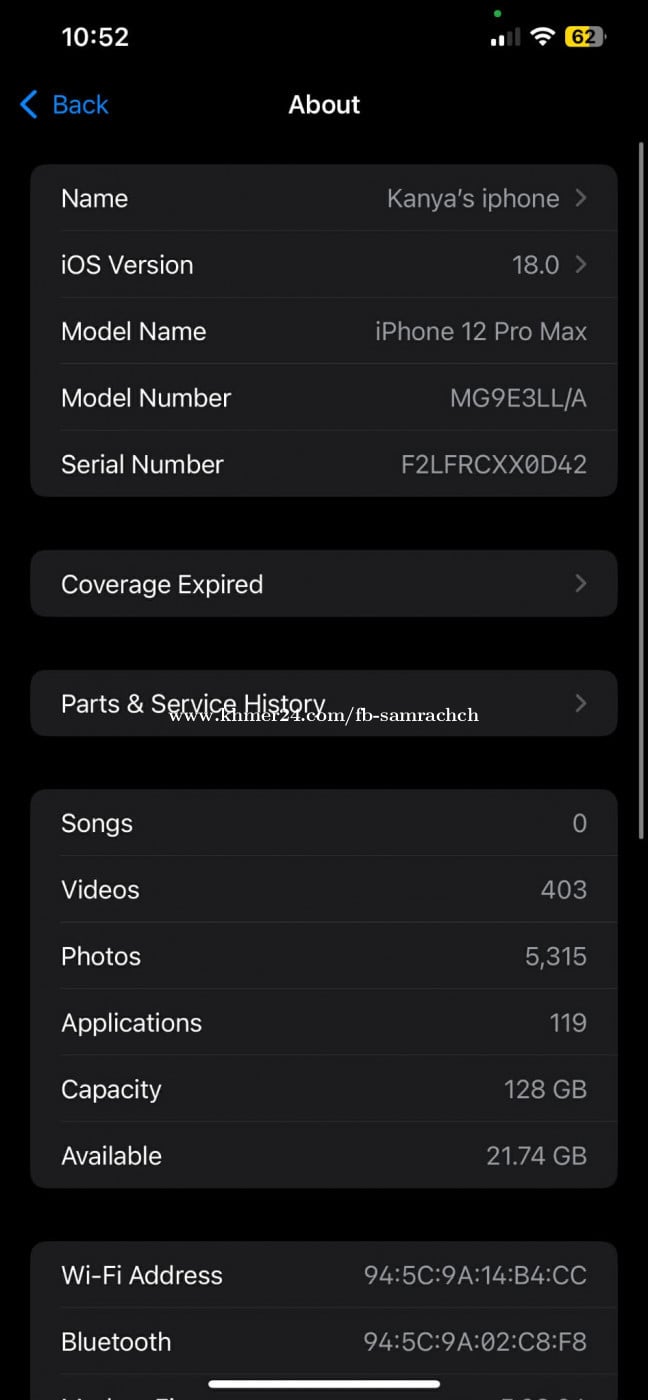Tap the Wi-Fi Address row
The width and height of the screenshot is (648, 1400).
click(324, 1275)
